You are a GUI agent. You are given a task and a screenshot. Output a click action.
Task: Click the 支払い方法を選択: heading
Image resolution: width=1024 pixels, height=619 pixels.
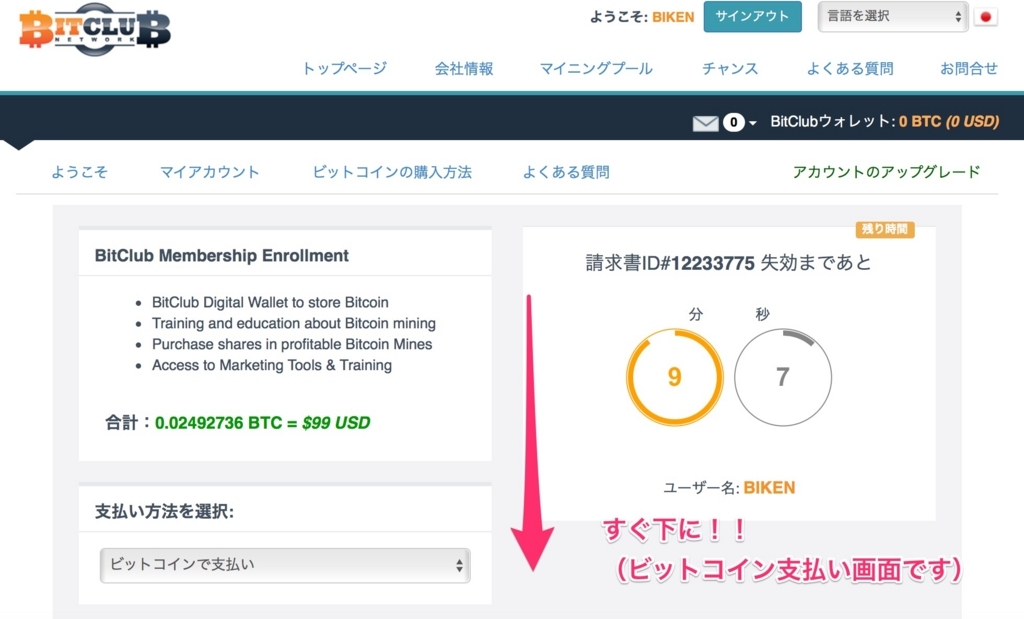coord(164,511)
